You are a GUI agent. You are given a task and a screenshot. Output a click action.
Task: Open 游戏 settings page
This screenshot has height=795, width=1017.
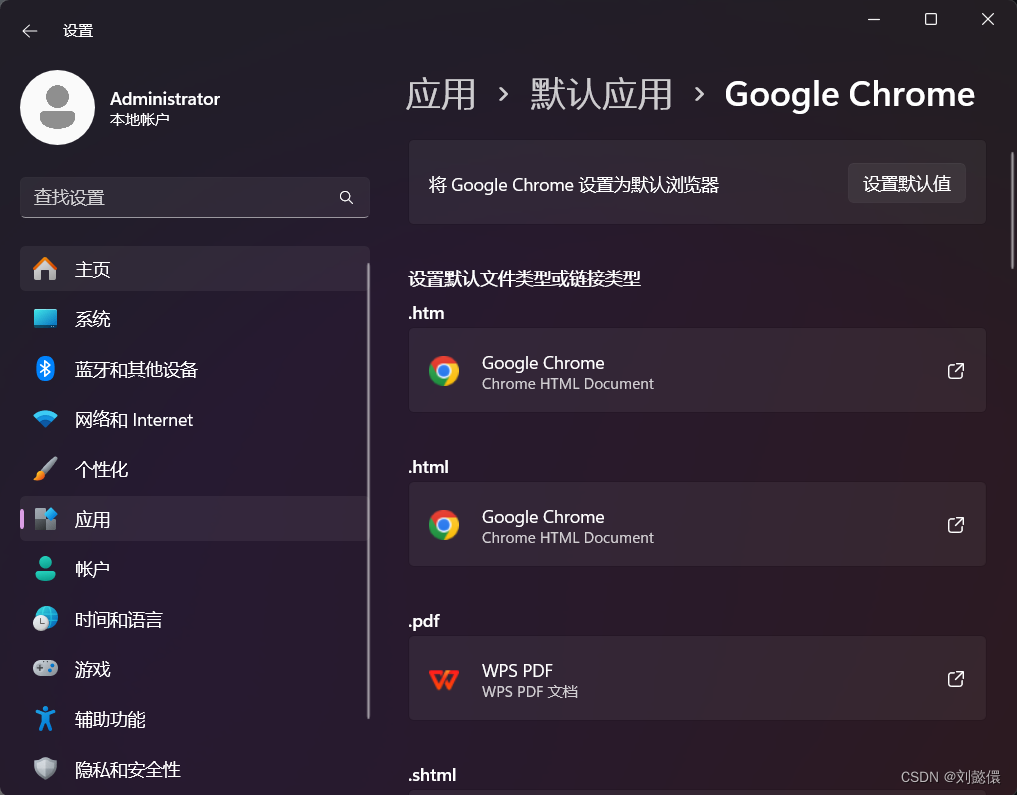coord(195,669)
